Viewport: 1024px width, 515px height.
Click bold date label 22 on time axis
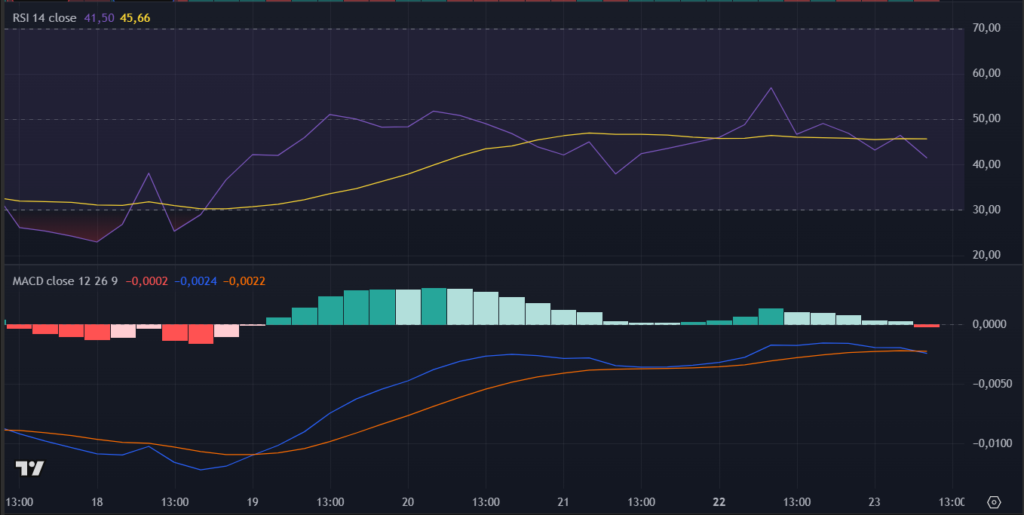[x=719, y=502]
